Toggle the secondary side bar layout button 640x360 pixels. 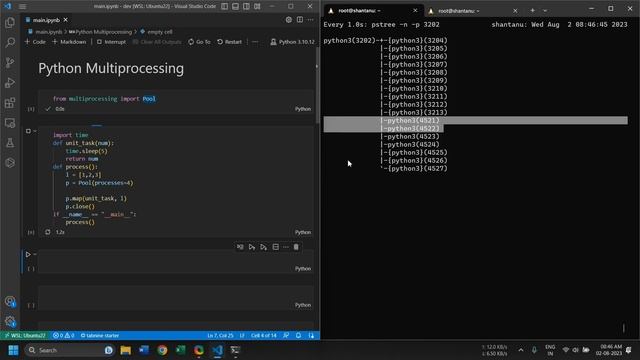tap(246, 6)
